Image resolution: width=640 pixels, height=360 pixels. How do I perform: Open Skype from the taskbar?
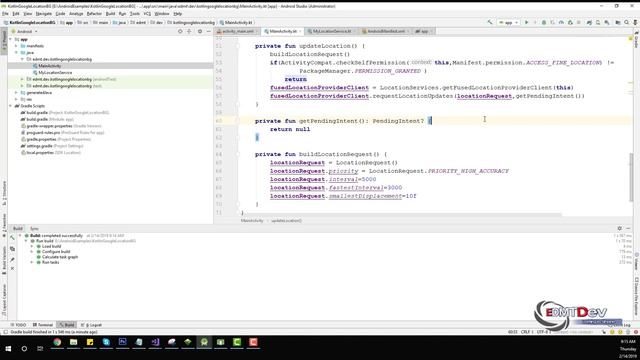106,342
